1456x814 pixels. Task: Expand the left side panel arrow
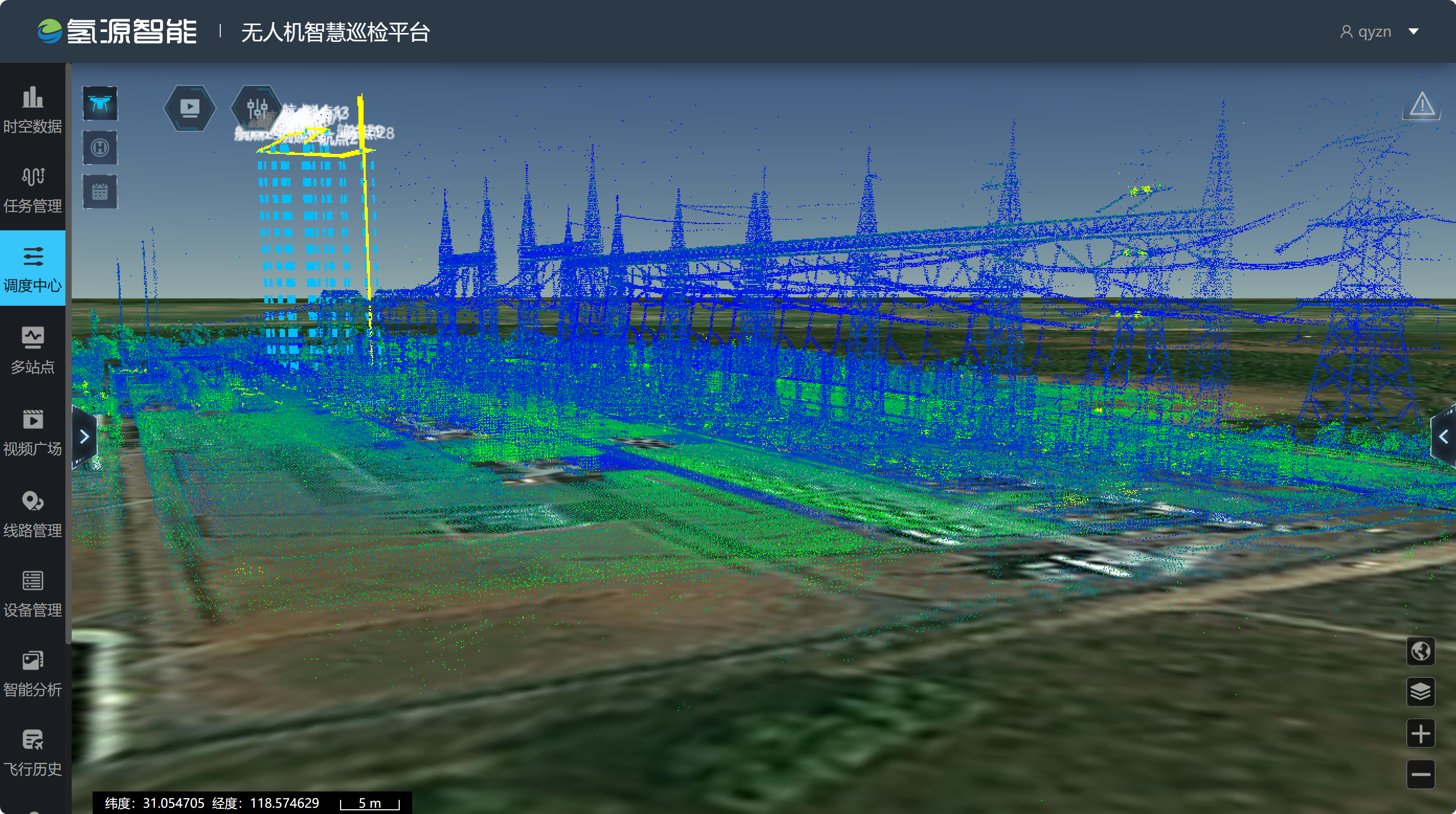tap(84, 437)
